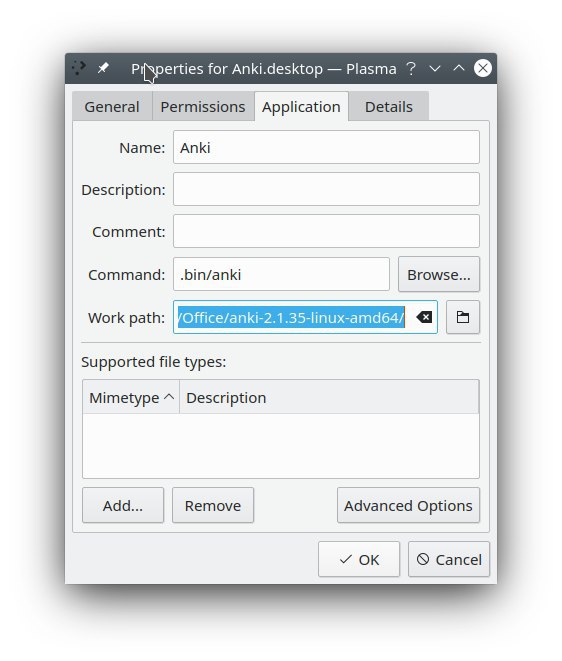Sort by the Mimetype column header
Viewport: 562px width, 661px height.
(131, 397)
